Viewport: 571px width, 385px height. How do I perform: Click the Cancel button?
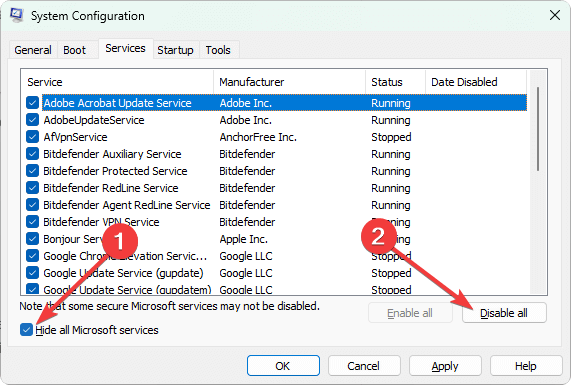[364, 366]
